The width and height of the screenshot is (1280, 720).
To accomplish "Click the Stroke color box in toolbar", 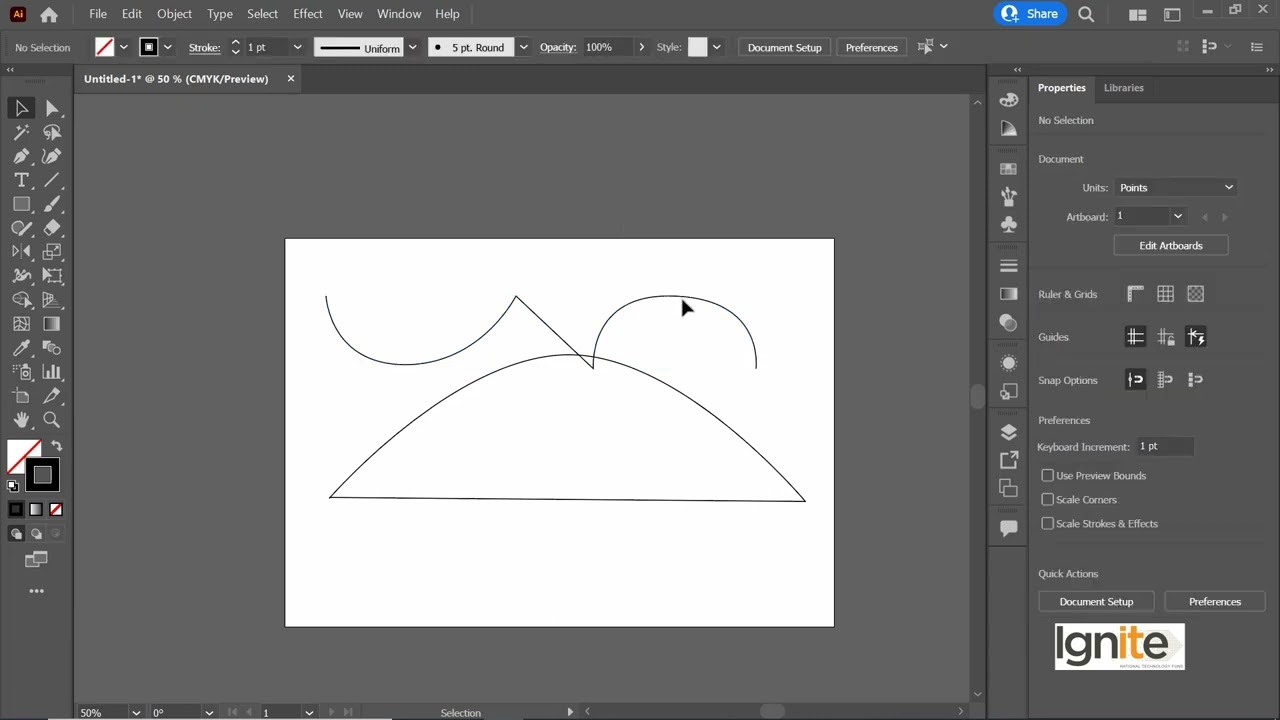I will [42, 474].
